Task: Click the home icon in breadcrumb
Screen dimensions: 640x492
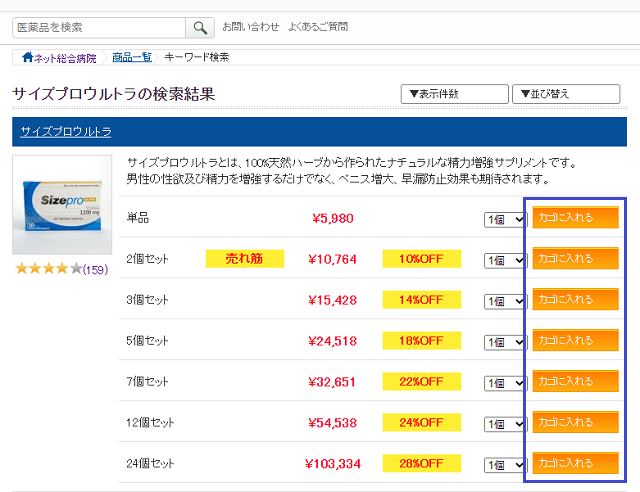Action: (x=27, y=57)
